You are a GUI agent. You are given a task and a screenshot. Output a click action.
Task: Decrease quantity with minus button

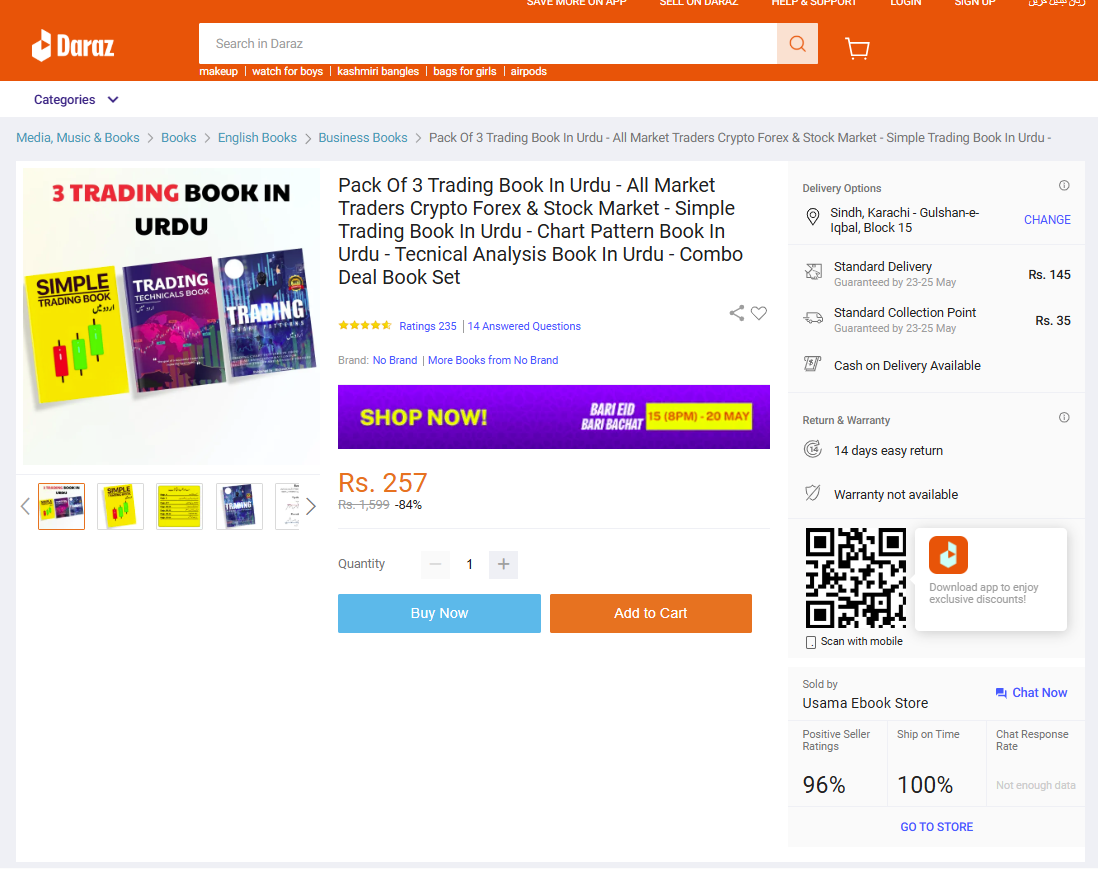(435, 564)
